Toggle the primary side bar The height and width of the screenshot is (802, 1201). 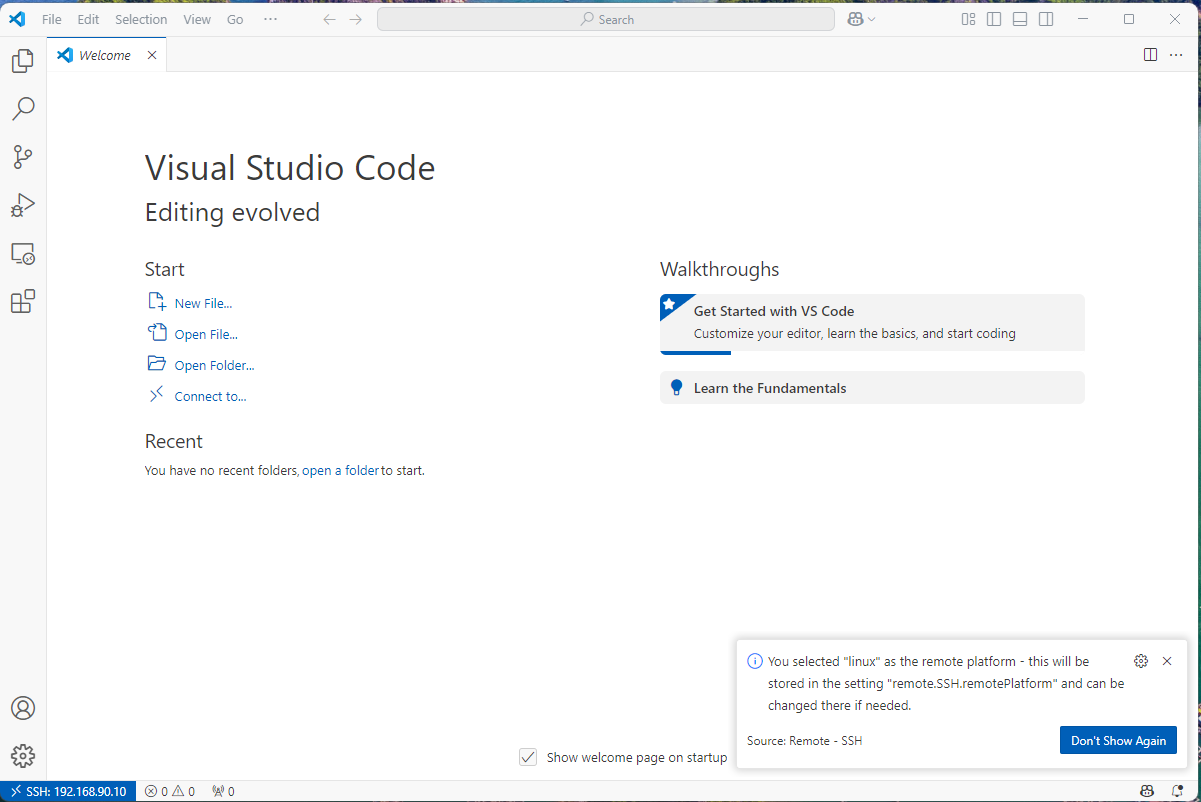pyautogui.click(x=994, y=19)
